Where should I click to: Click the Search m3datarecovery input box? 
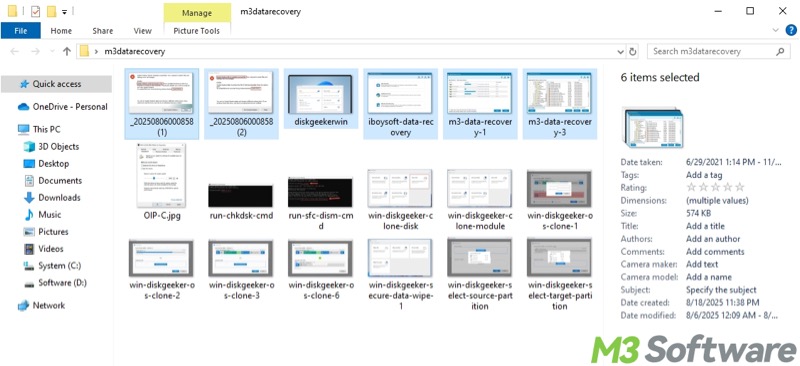pos(711,52)
